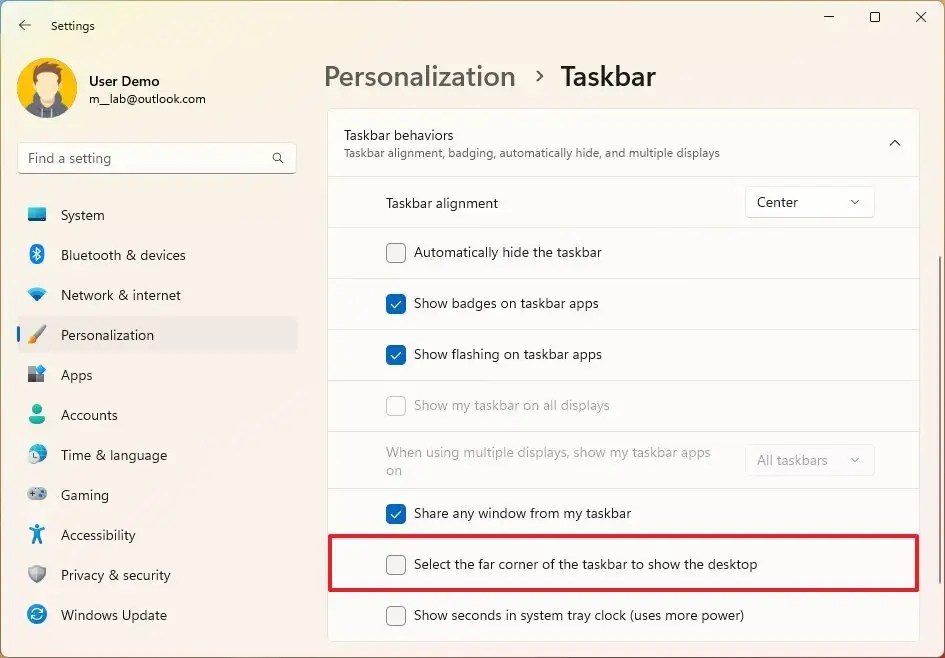This screenshot has height=658, width=945.
Task: Collapse the Taskbar behaviors section
Action: [x=895, y=143]
